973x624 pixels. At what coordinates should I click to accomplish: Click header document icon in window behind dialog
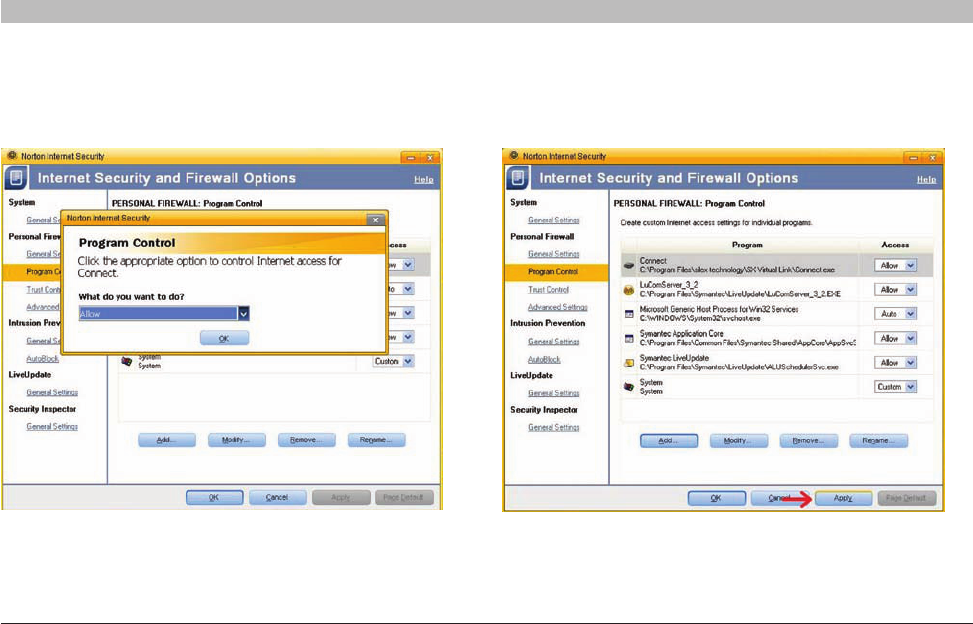click(16, 179)
